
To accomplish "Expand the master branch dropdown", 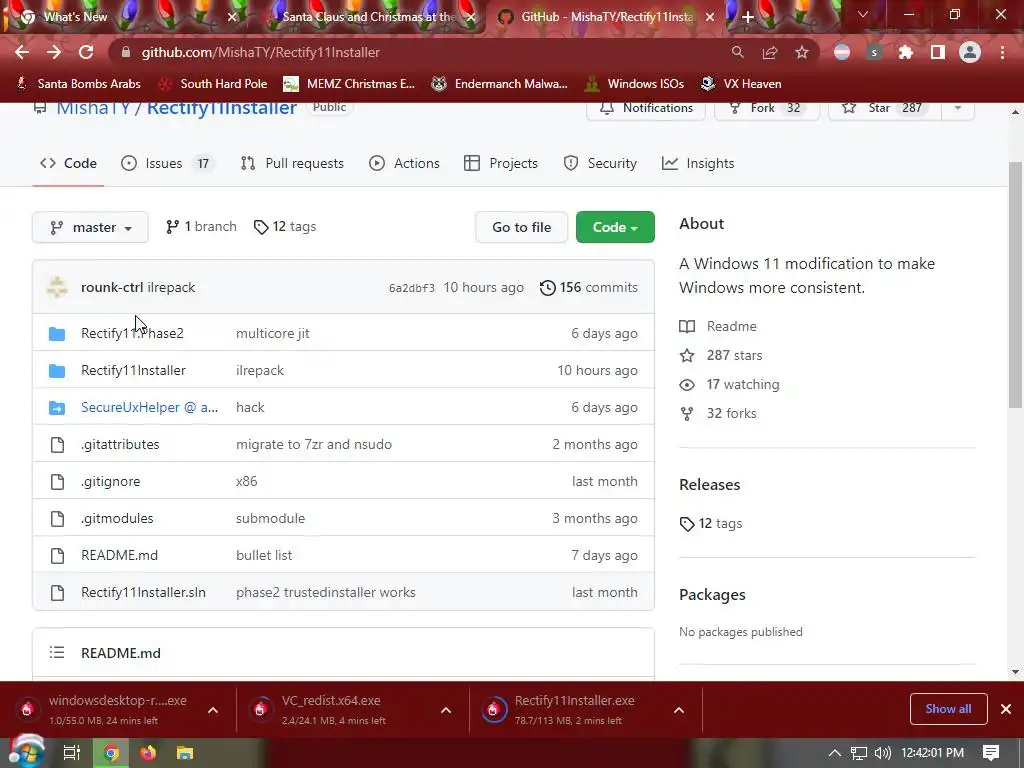I will click(90, 227).
